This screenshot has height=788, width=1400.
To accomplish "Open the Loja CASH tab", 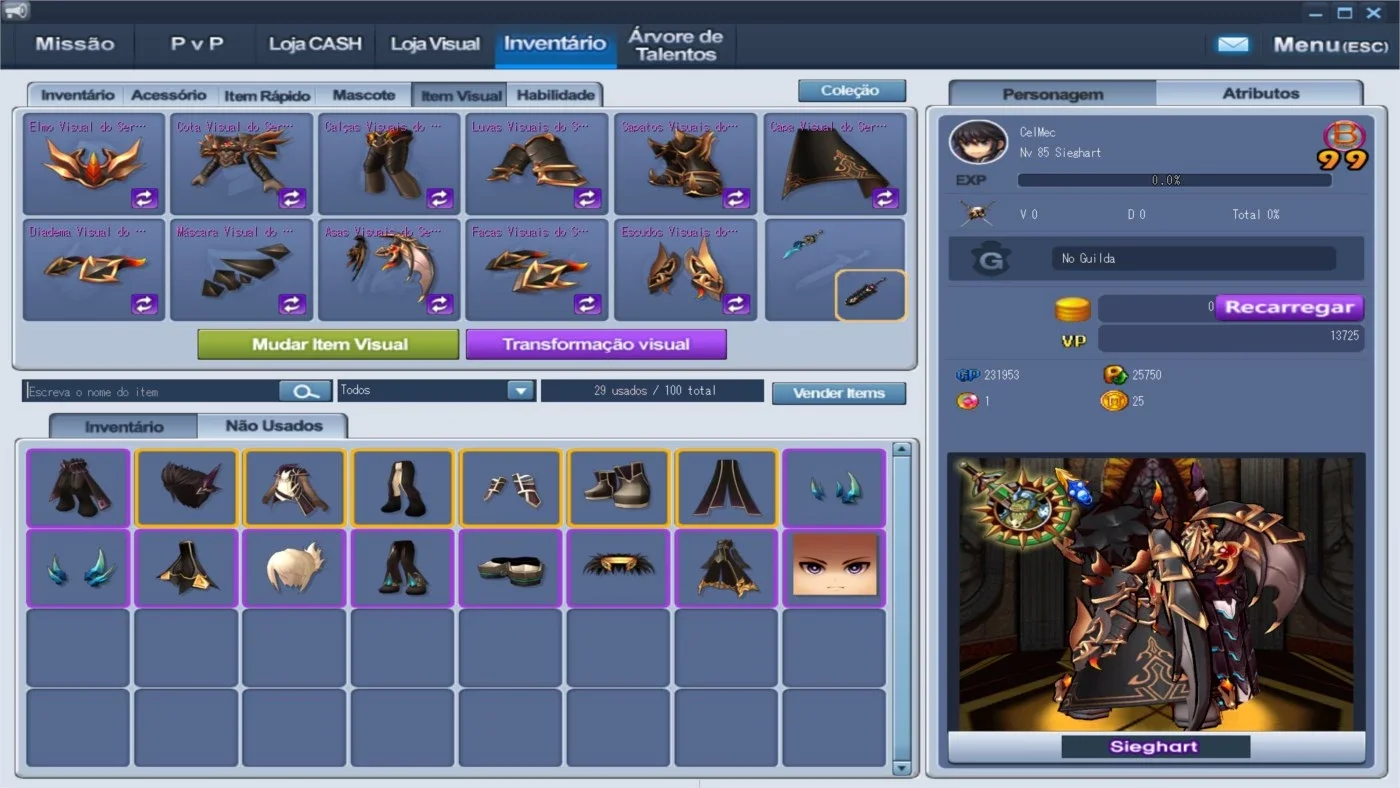I will [x=315, y=44].
